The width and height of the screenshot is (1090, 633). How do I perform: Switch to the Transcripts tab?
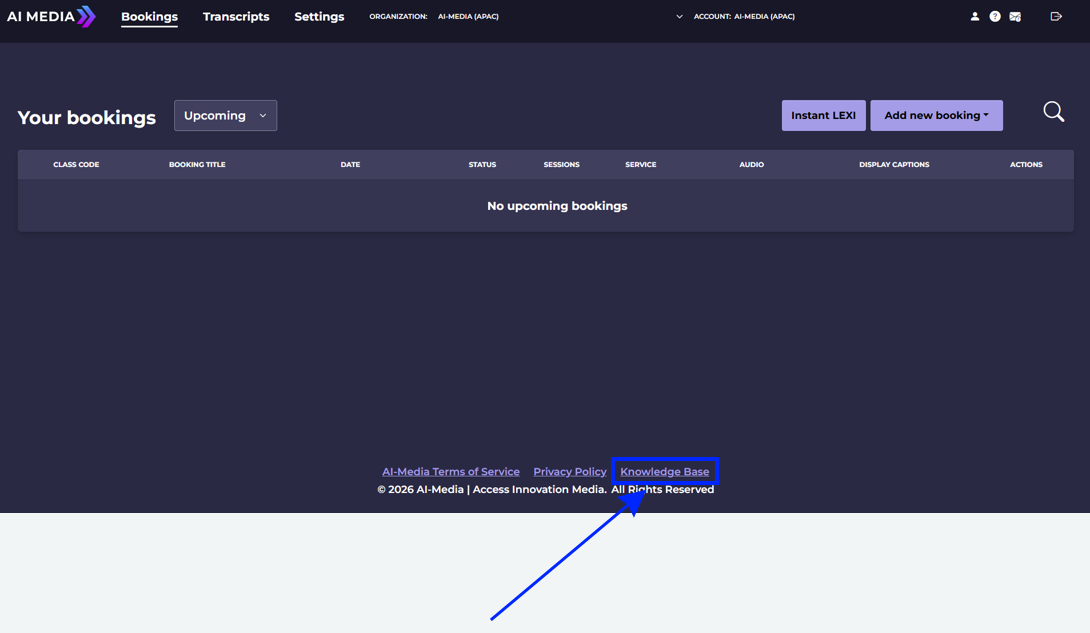pyautogui.click(x=236, y=17)
